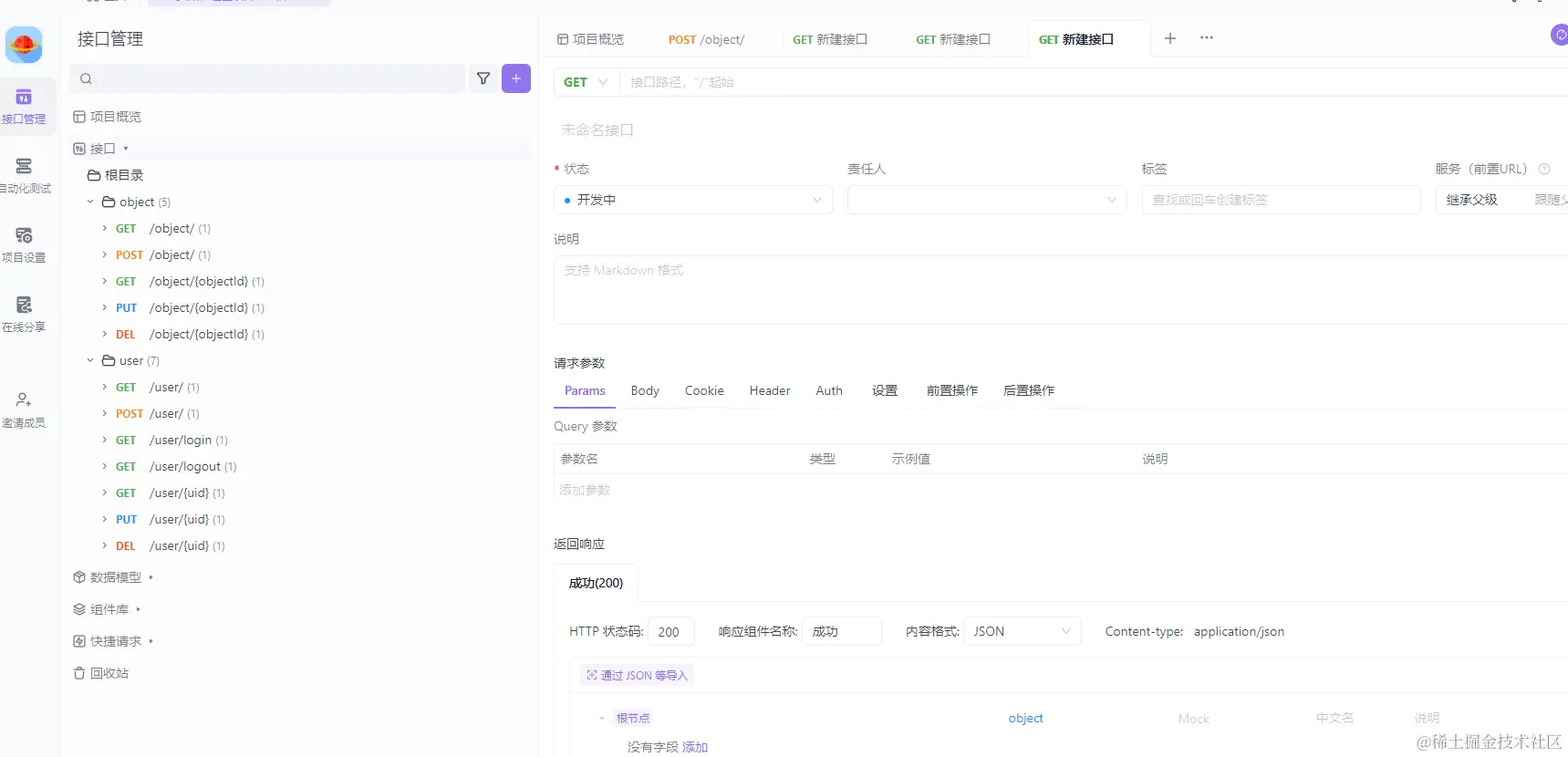This screenshot has width=1568, height=757.
Task: Open the 接口管理 sidebar section
Action: click(24, 107)
